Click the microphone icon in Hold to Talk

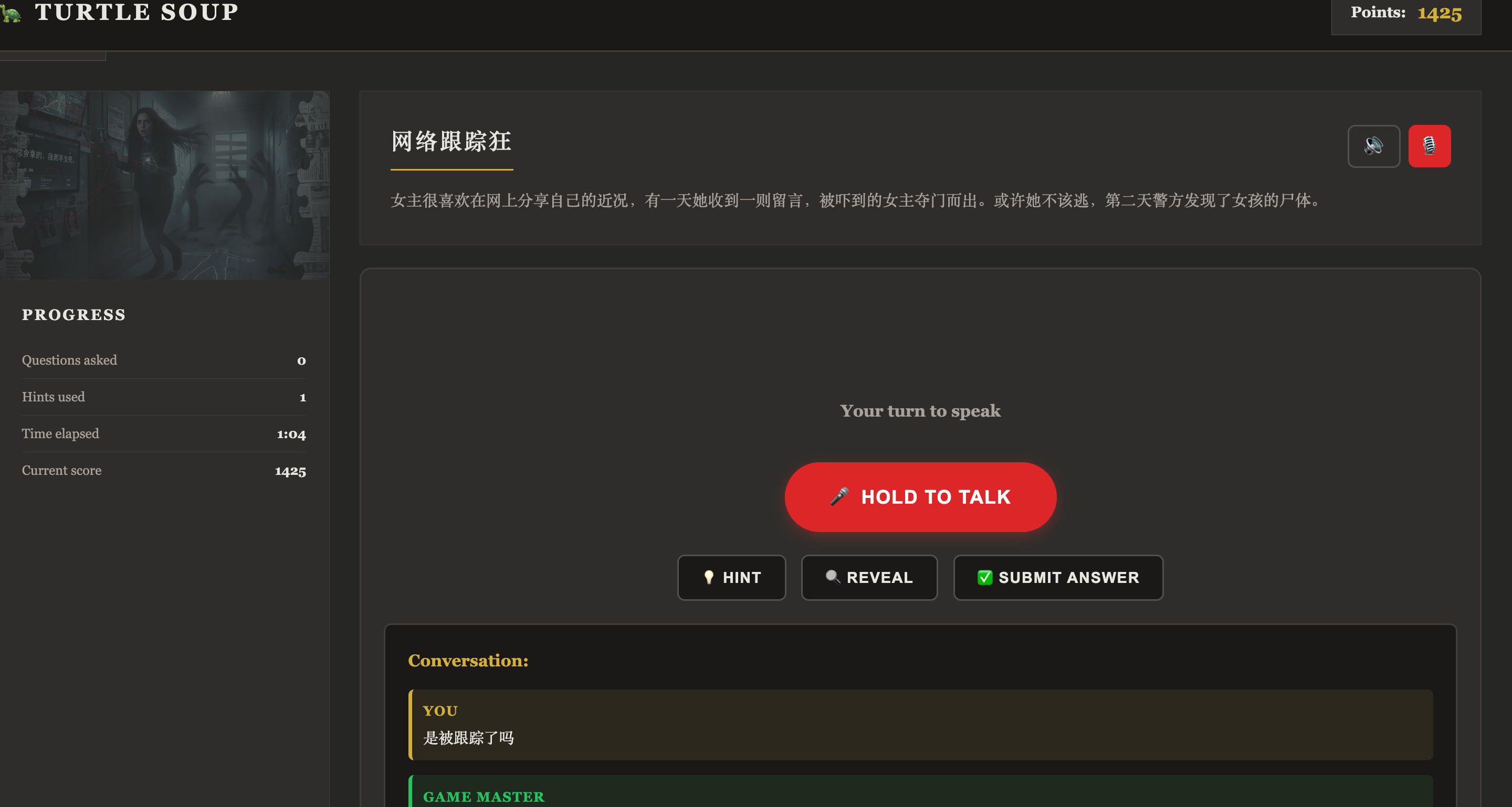click(839, 497)
